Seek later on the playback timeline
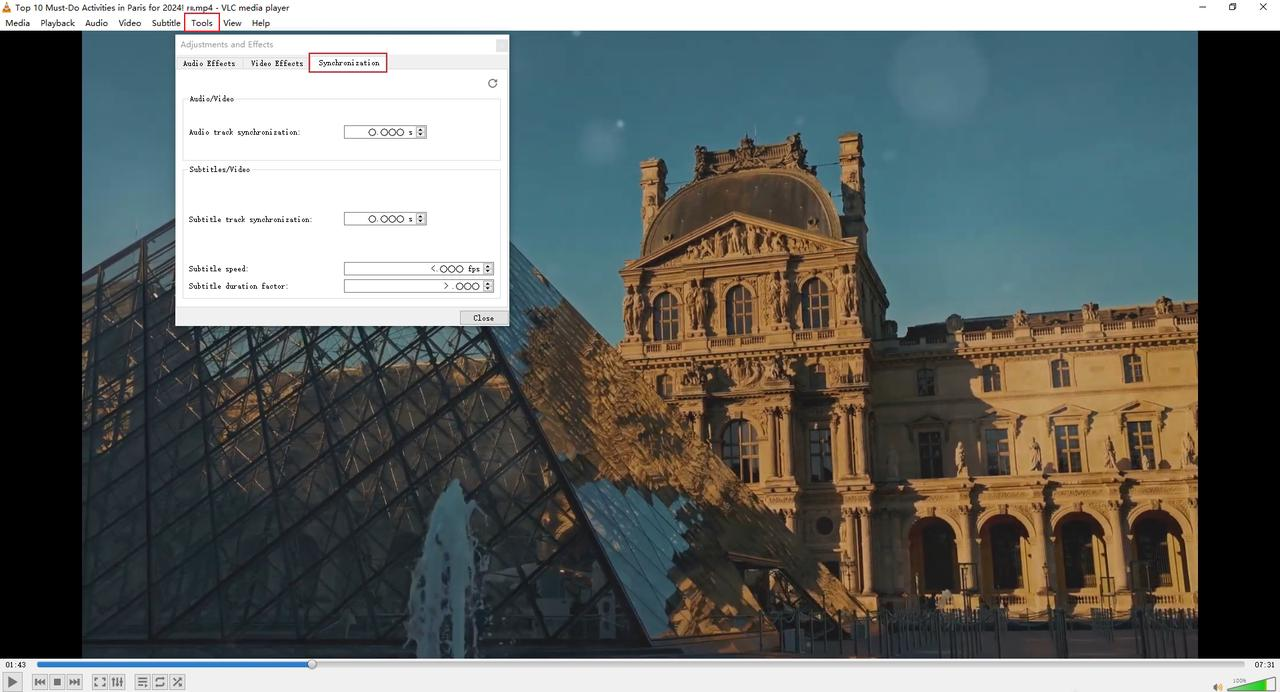1280x692 pixels. 780,664
